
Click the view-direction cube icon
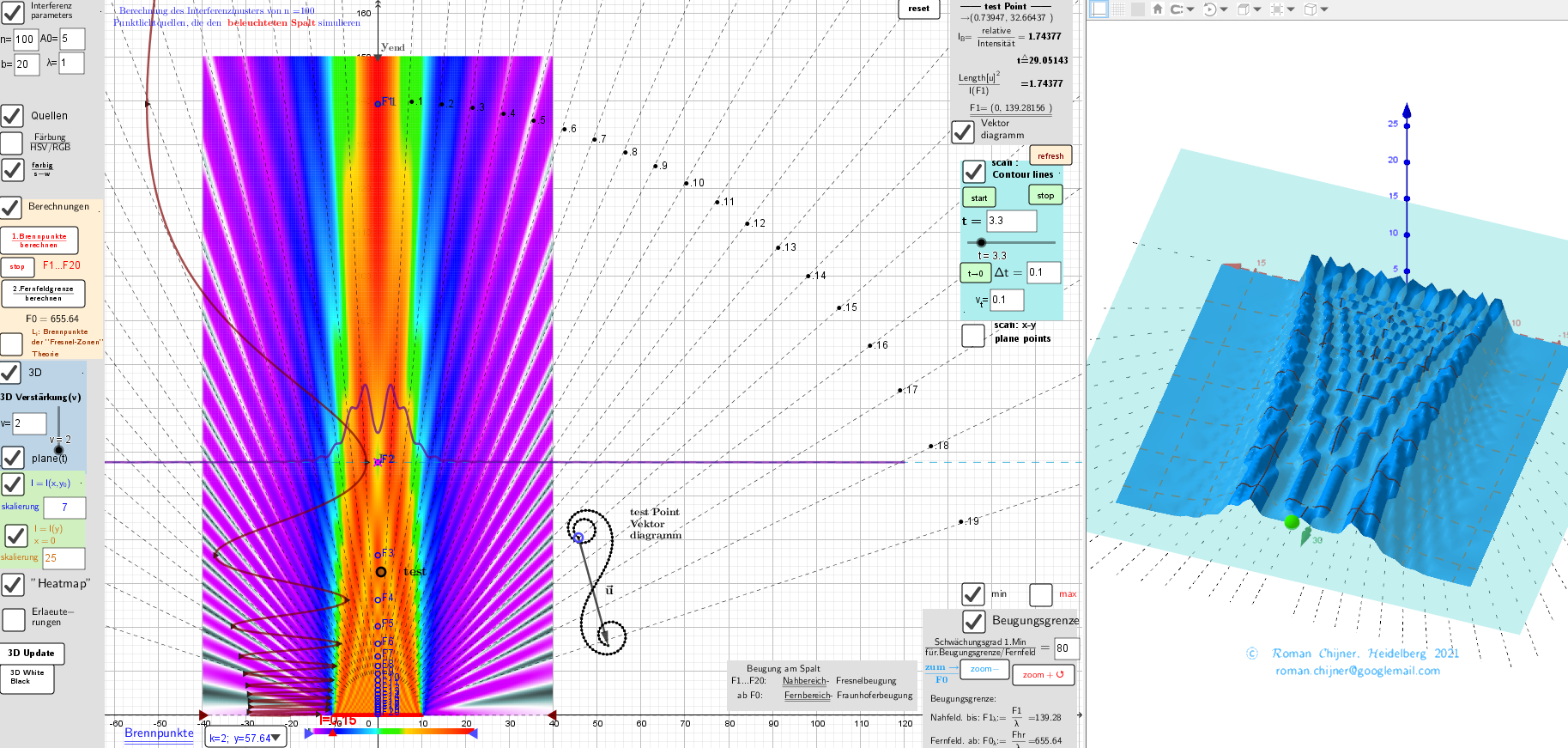(1243, 9)
